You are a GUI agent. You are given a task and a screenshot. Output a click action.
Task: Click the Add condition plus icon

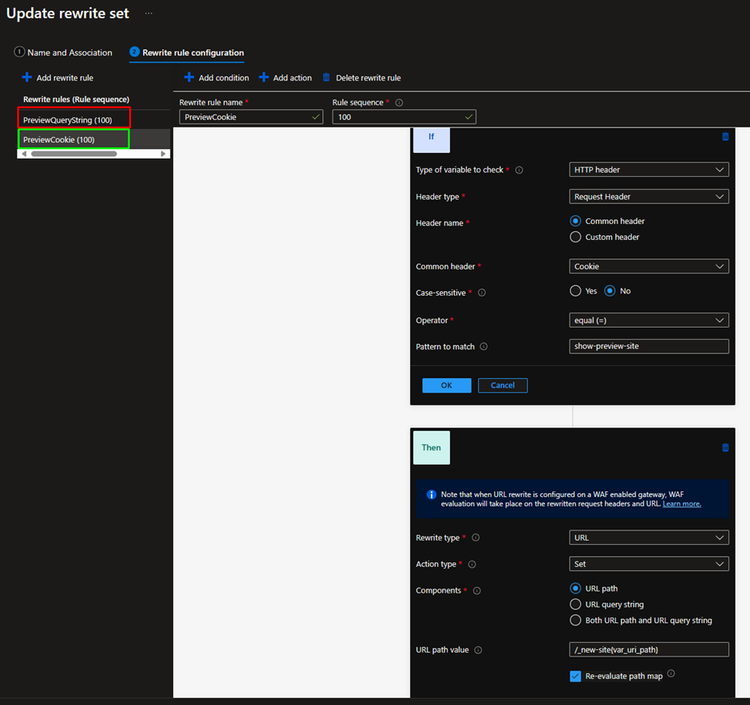(189, 77)
